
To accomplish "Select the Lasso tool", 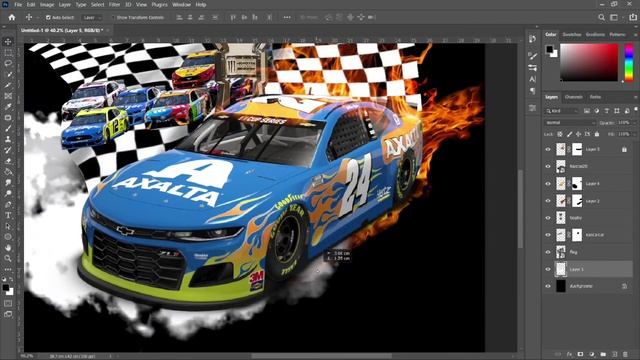I will point(8,63).
